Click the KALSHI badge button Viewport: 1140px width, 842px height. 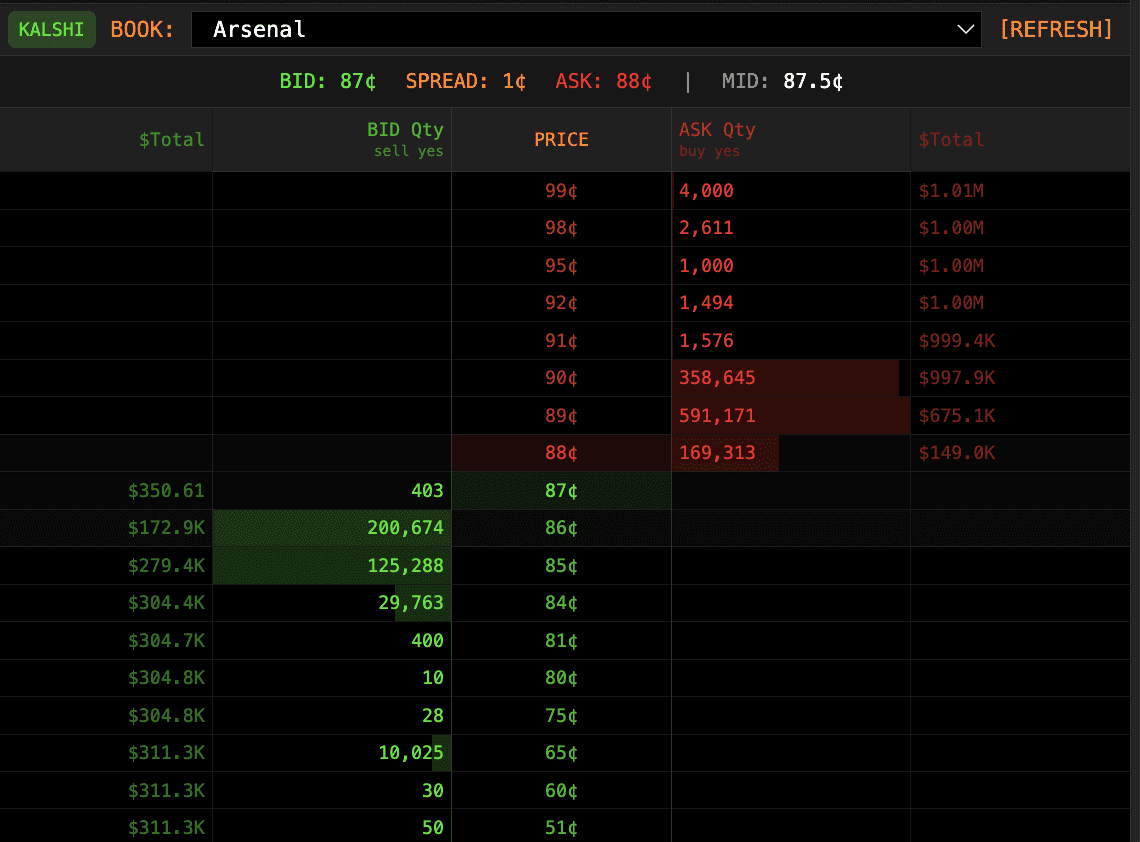tap(52, 30)
